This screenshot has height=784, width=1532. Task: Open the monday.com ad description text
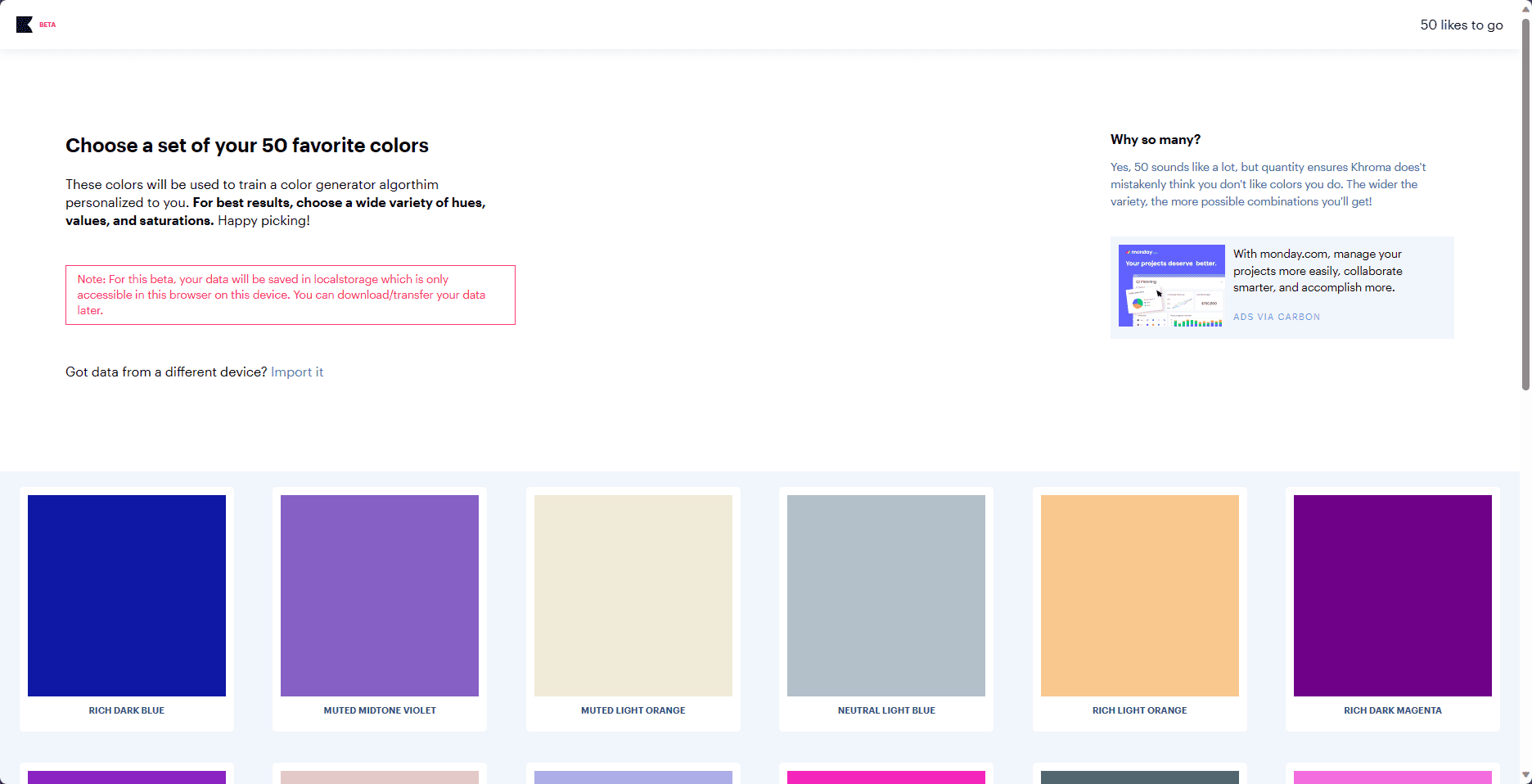tap(1318, 271)
